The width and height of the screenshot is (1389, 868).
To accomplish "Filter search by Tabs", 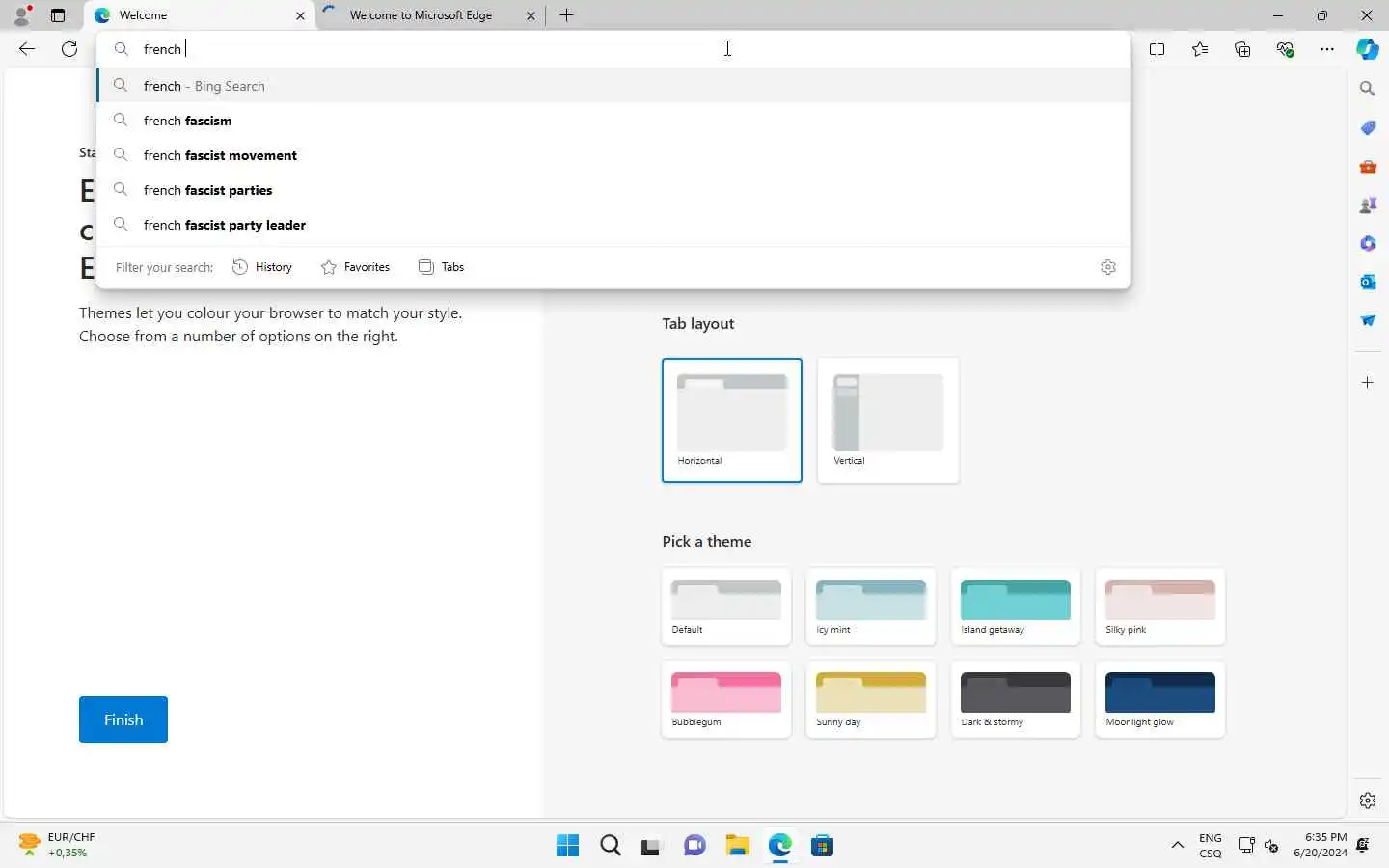I will pyautogui.click(x=441, y=267).
